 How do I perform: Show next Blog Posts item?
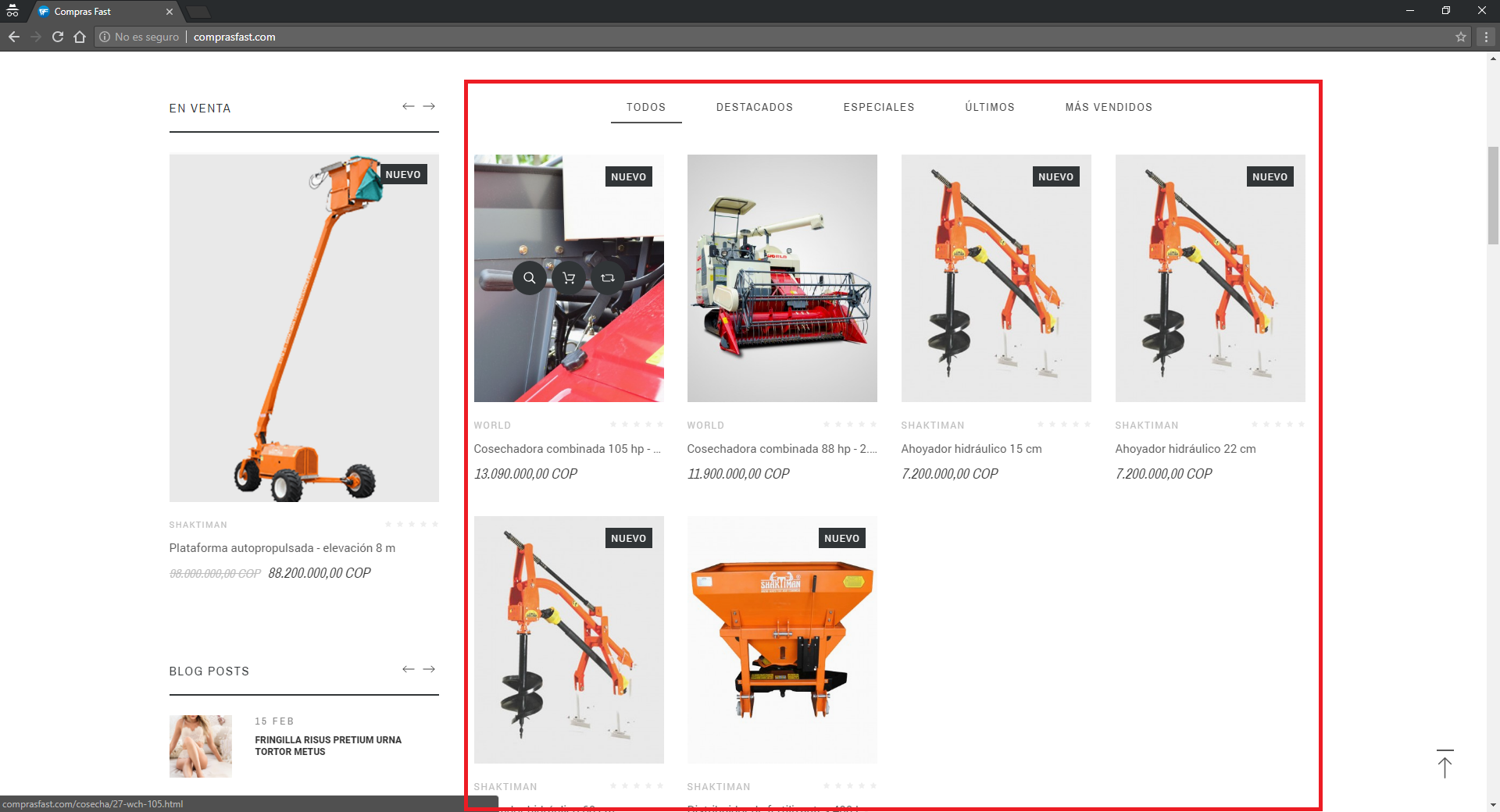click(x=429, y=669)
